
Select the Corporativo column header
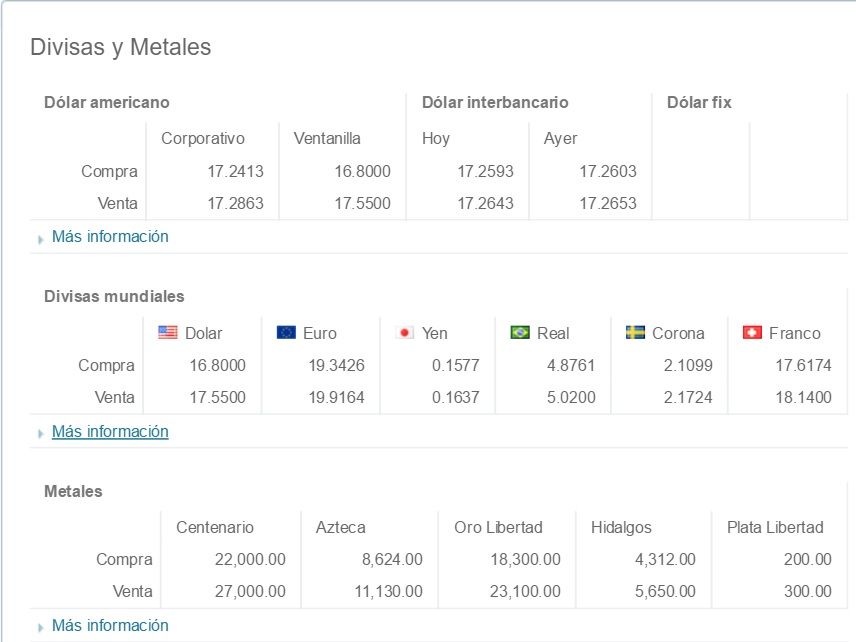(205, 138)
